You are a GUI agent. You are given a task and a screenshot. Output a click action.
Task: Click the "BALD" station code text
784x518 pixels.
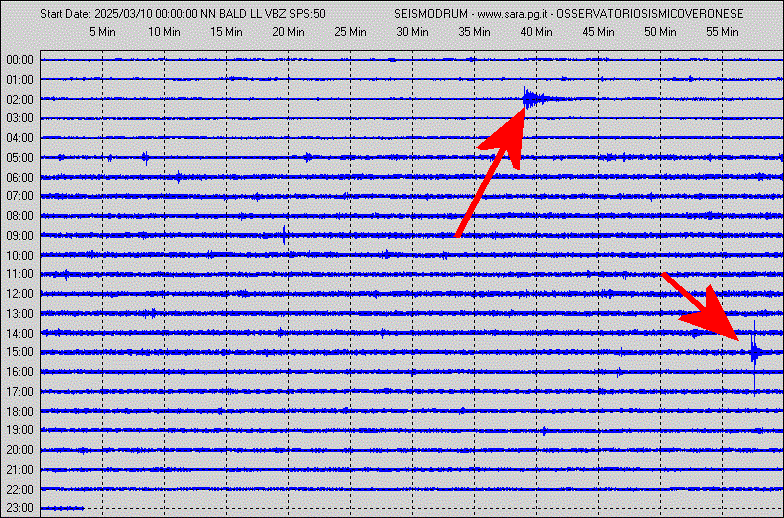coord(233,14)
